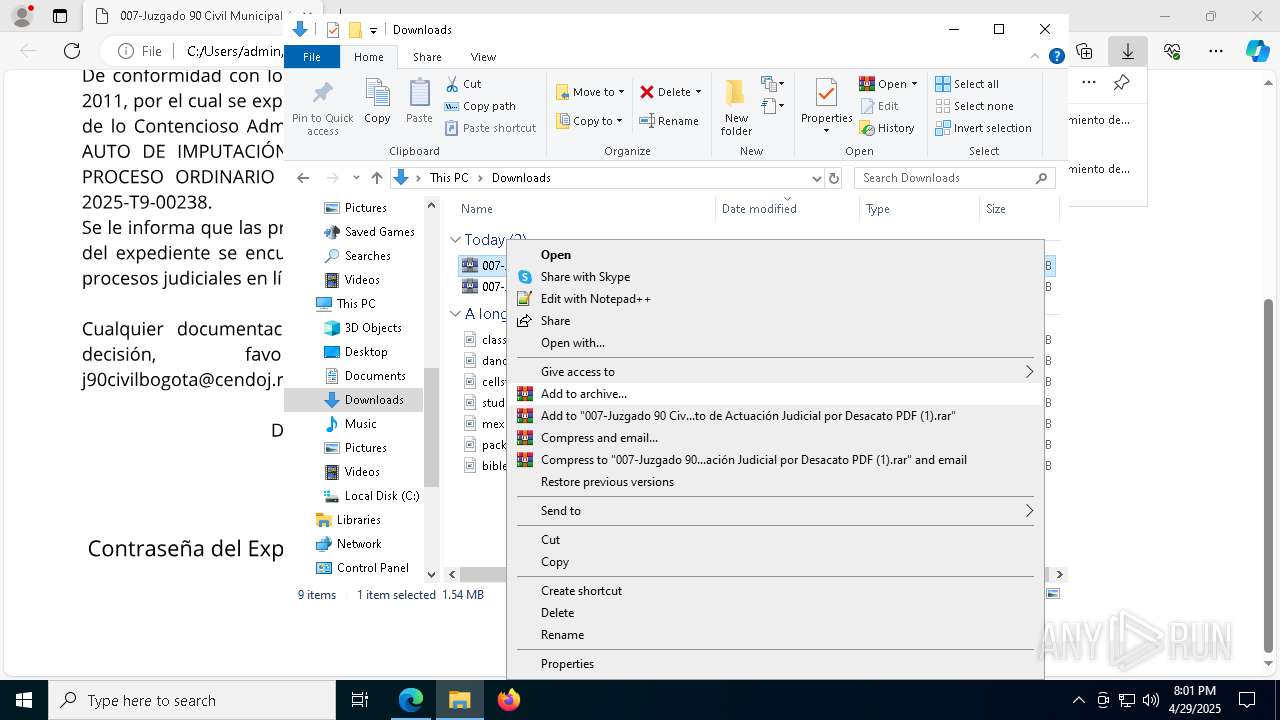1280x720 pixels.
Task: Open Edge settings and more menu
Action: pyautogui.click(x=1216, y=51)
